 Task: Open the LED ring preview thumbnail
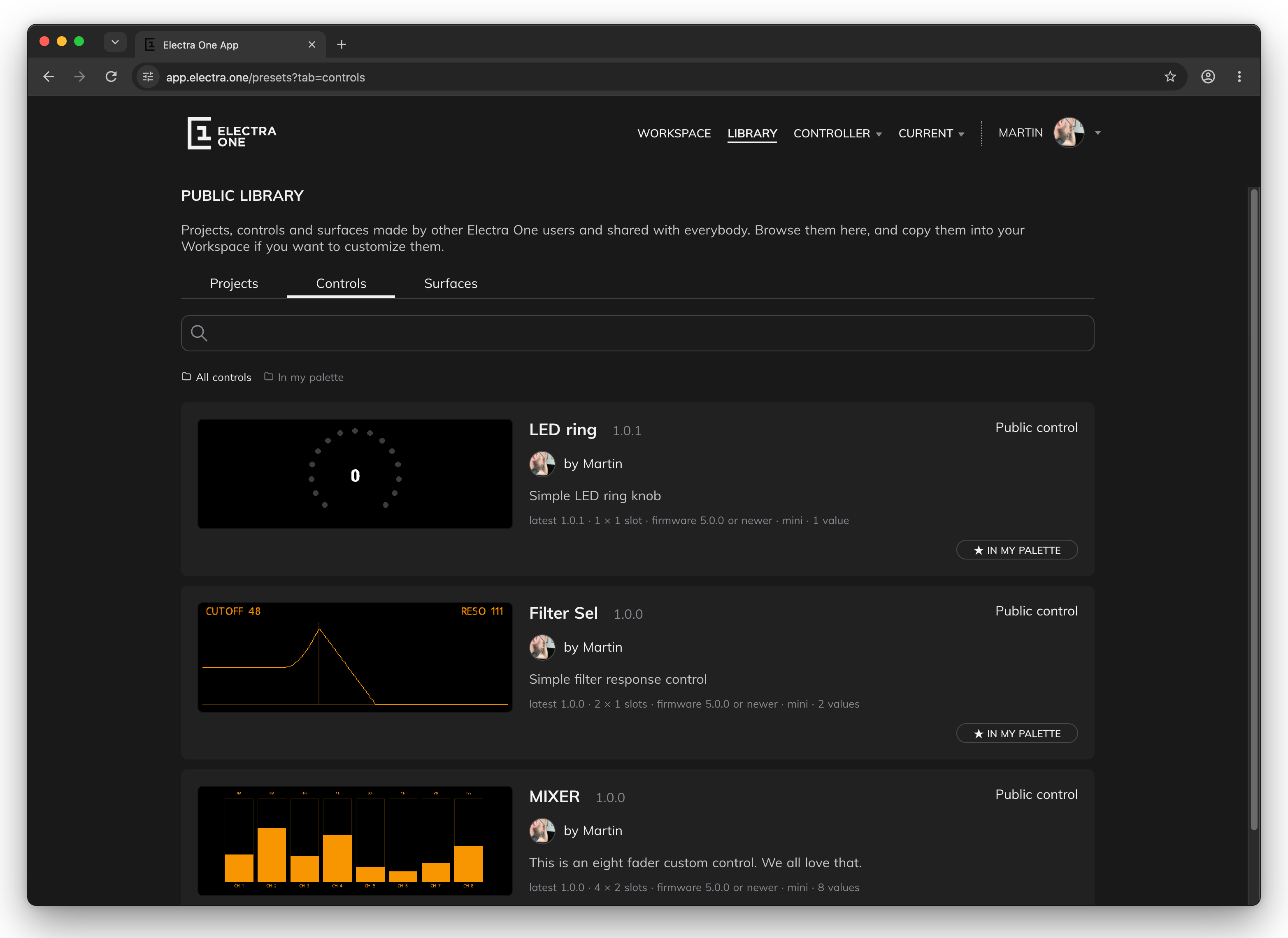[355, 474]
